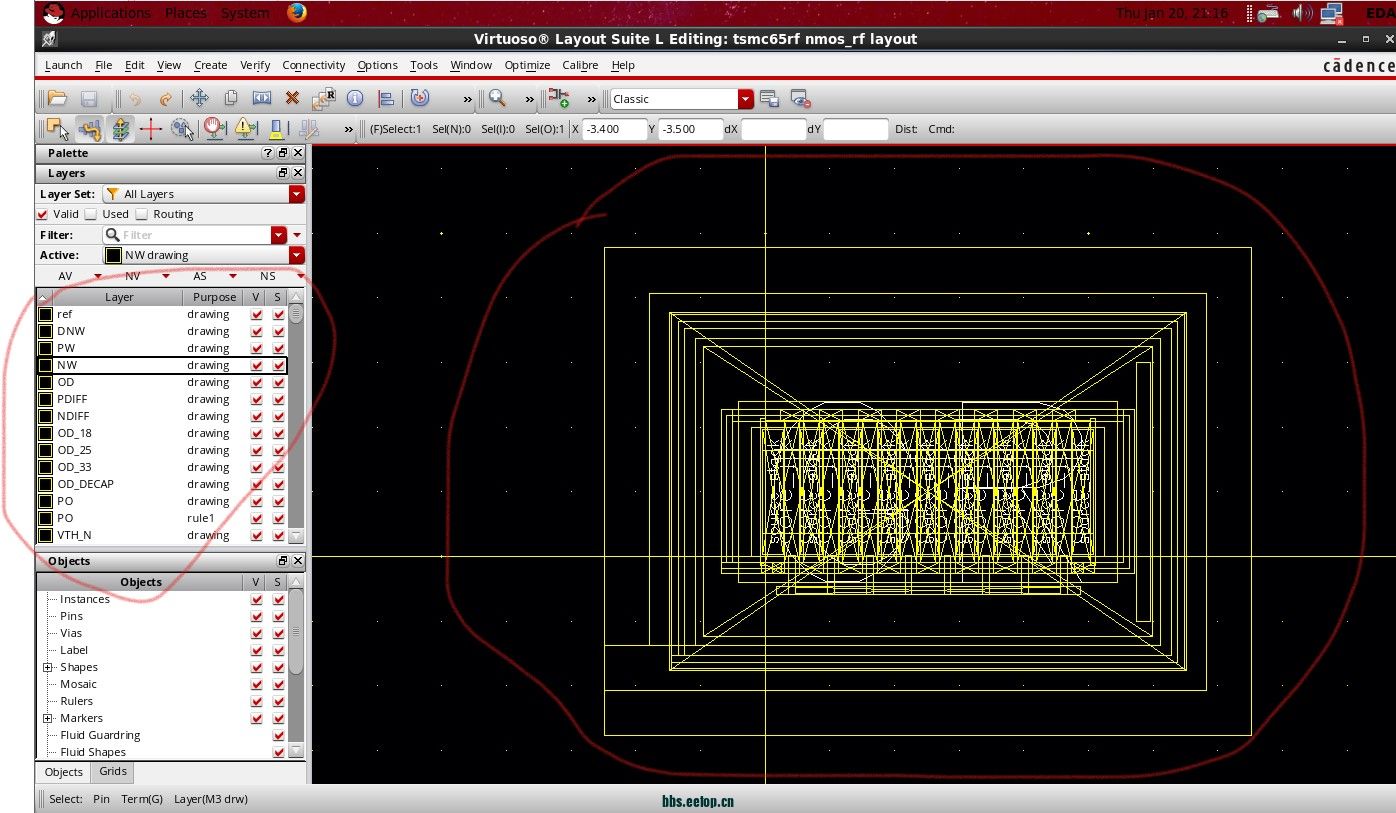Click the Align objects icon
The height and width of the screenshot is (813, 1396).
point(386,98)
